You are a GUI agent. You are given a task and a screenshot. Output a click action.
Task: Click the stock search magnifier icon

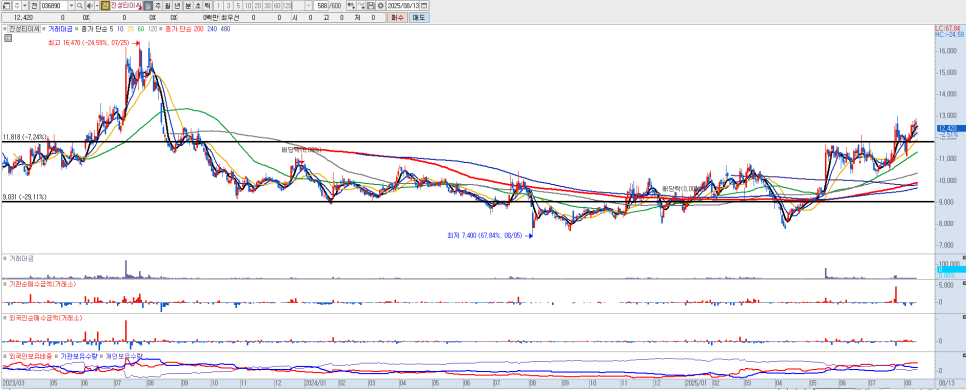tap(80, 5)
